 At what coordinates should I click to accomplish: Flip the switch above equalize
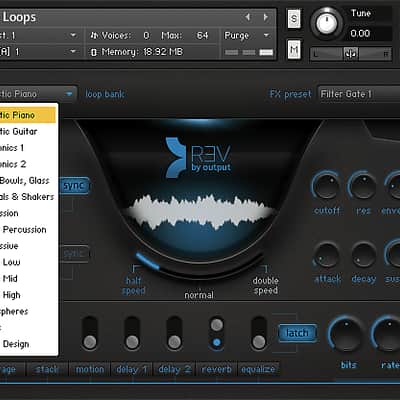pos(259,333)
